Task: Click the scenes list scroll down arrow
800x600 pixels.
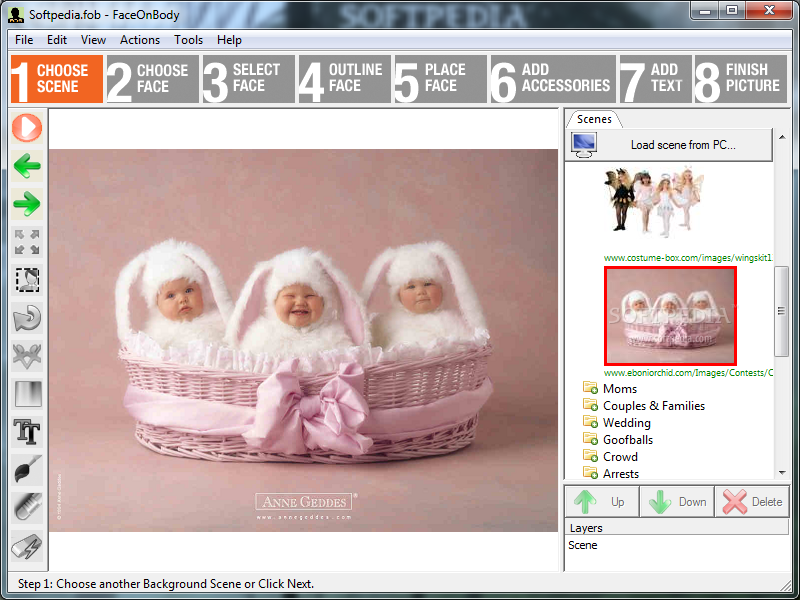Action: coord(782,473)
